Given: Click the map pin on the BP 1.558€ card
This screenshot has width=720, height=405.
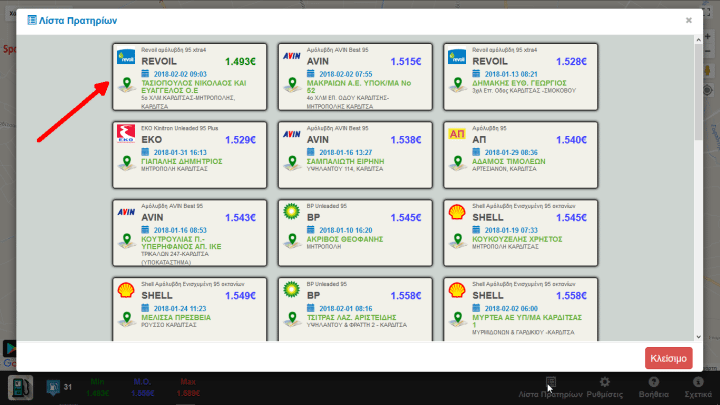Looking at the screenshot, I should click(292, 319).
